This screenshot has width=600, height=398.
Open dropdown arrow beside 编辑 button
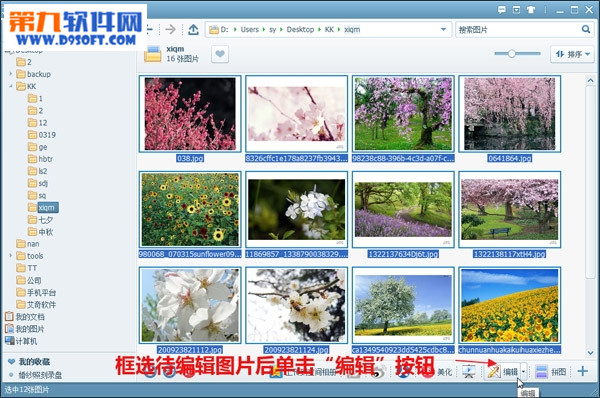tap(523, 371)
